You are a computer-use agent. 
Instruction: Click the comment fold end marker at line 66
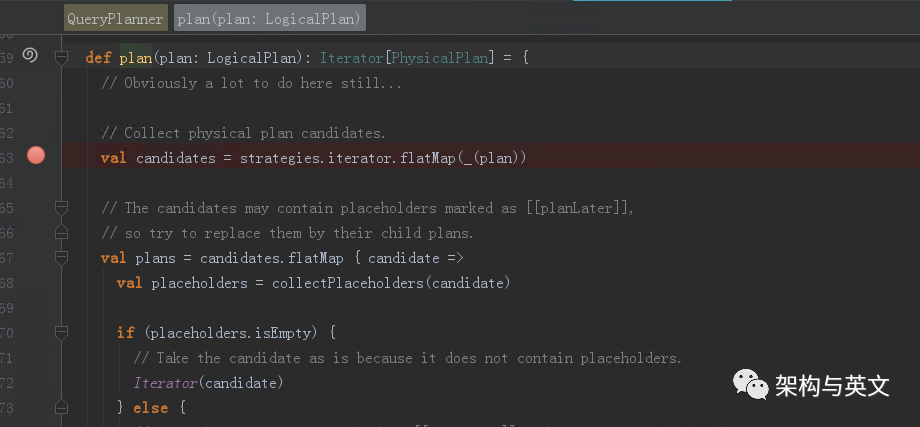click(61, 233)
